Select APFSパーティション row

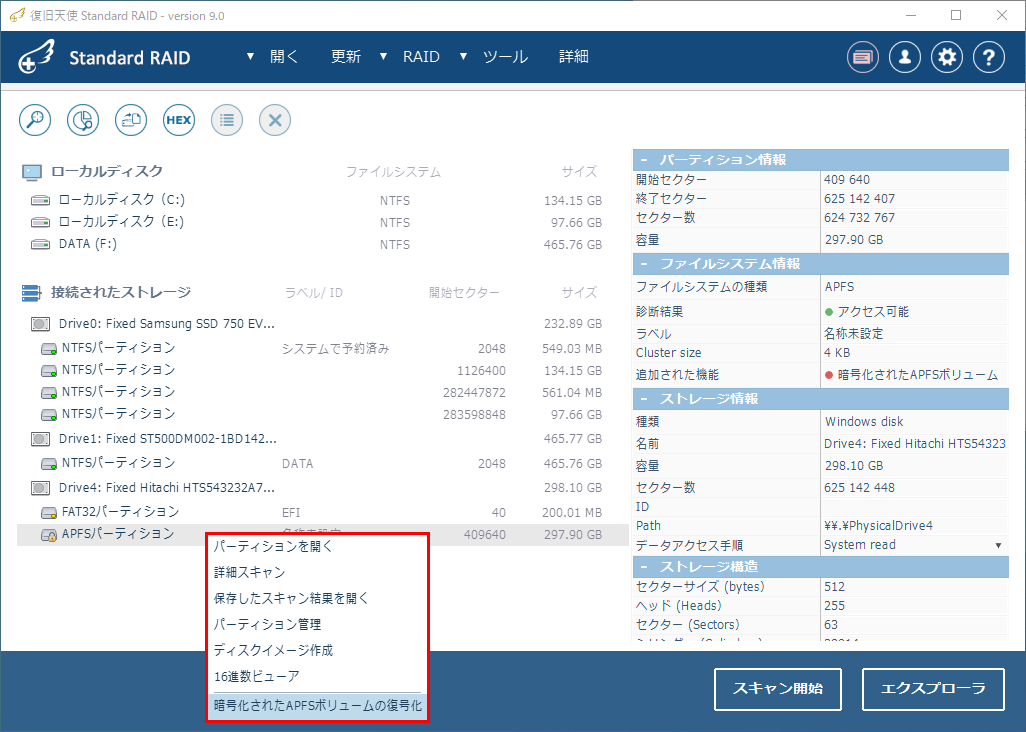point(321,534)
